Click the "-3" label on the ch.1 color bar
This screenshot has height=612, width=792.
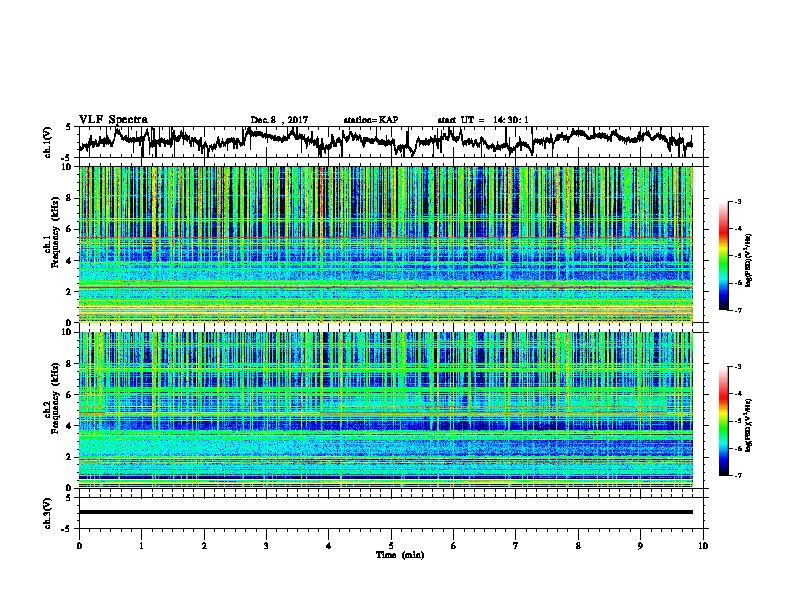point(737,202)
